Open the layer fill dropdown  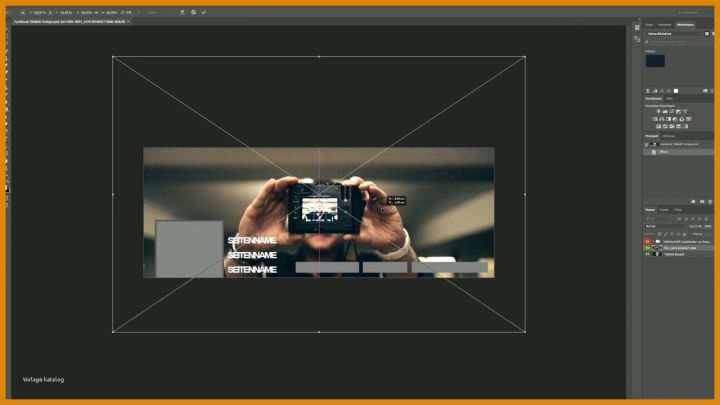pyautogui.click(x=708, y=234)
